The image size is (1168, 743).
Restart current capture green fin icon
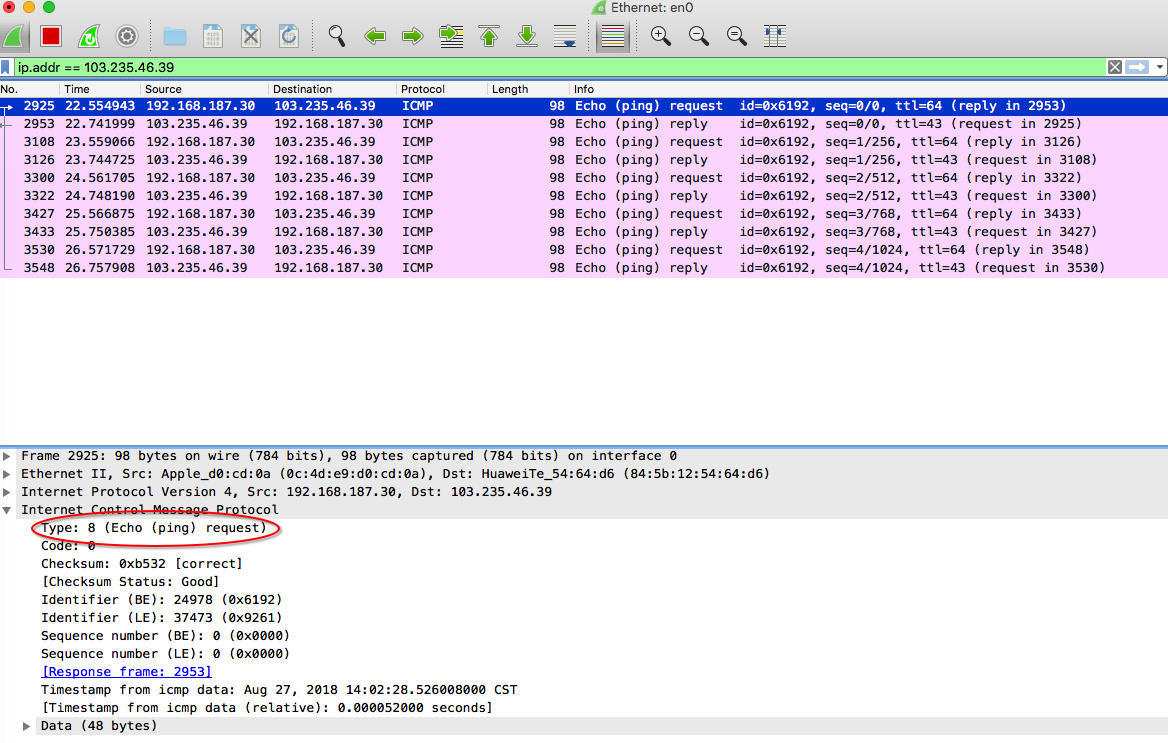click(x=89, y=36)
